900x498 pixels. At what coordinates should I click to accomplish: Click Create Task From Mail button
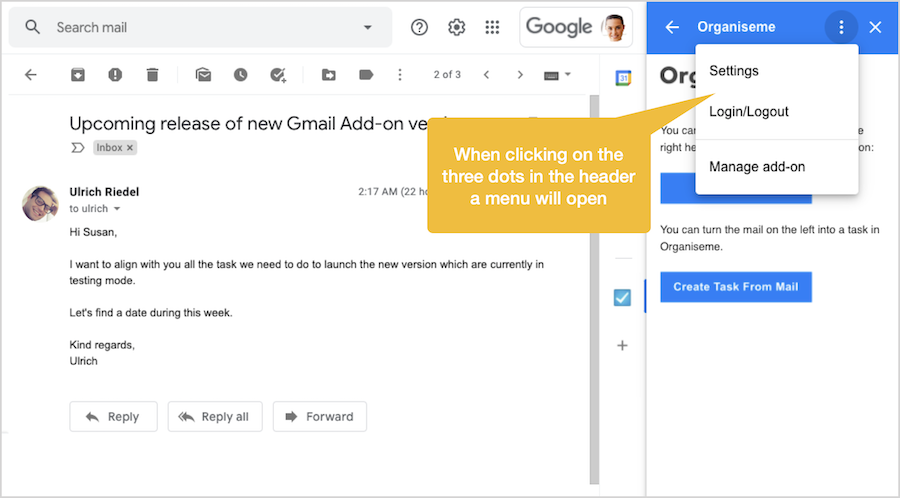pos(736,287)
